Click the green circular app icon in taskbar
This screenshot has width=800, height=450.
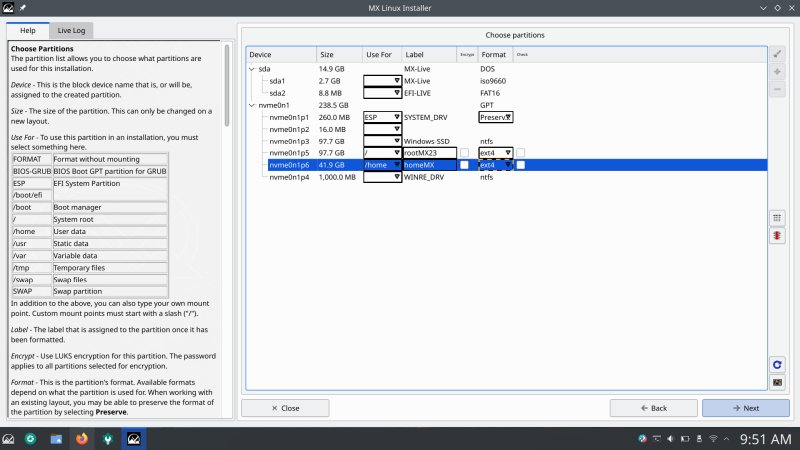pos(31,439)
